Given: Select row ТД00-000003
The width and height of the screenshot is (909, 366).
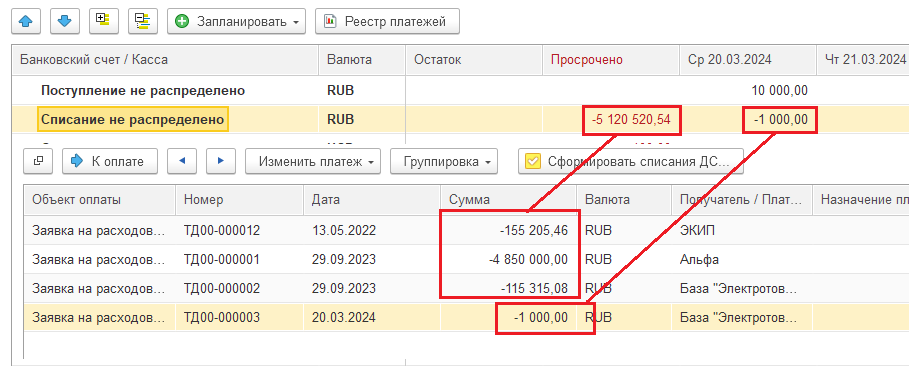Looking at the screenshot, I should tap(466, 317).
